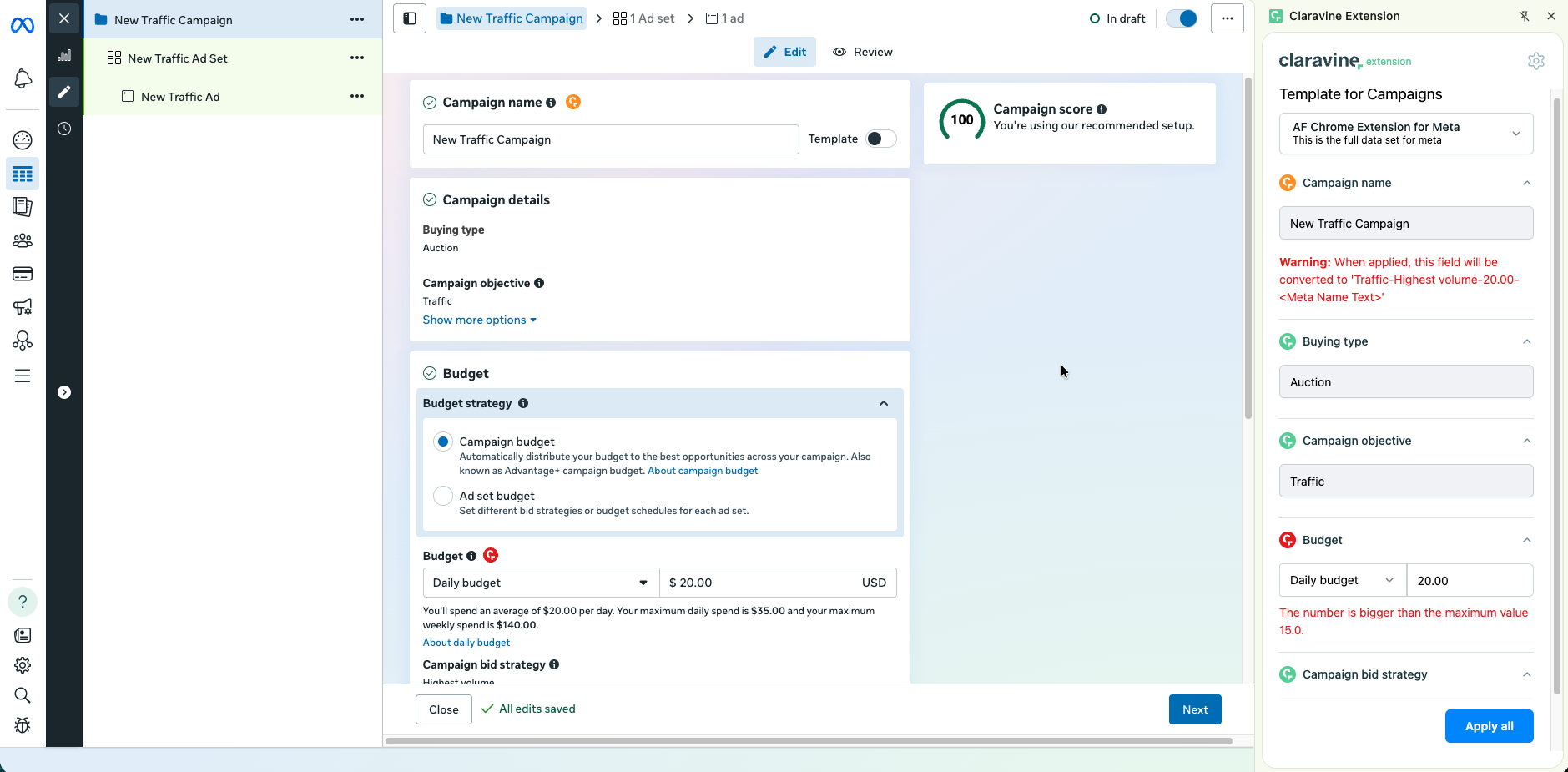Open the audiences people icon

23,240
